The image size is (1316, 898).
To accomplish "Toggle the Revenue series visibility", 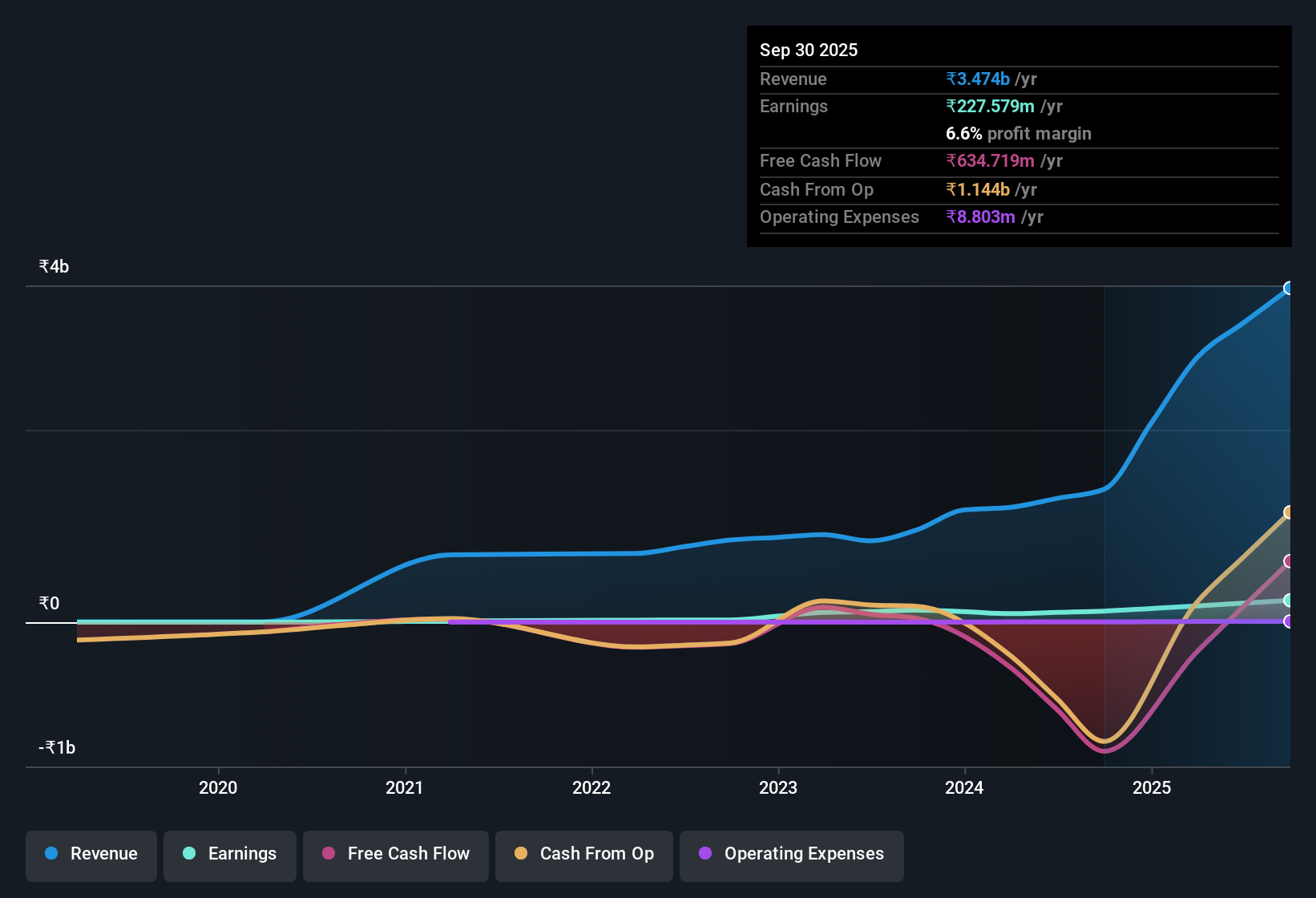I will [x=91, y=854].
